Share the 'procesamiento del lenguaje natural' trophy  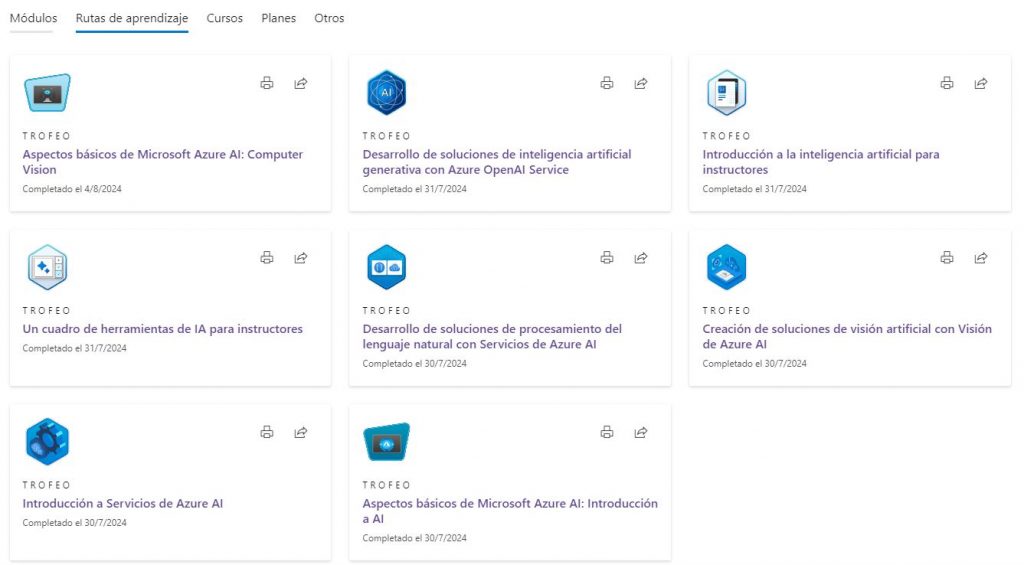(641, 258)
